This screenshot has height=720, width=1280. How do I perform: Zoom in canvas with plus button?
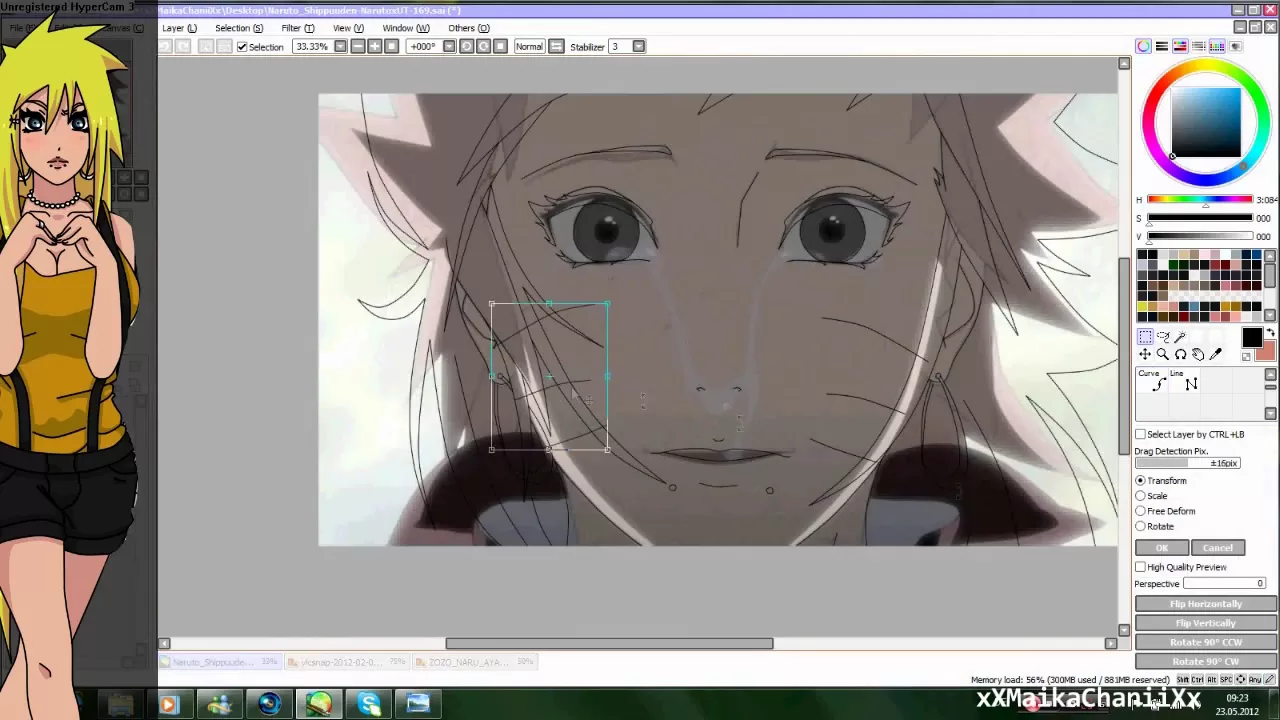click(x=374, y=46)
